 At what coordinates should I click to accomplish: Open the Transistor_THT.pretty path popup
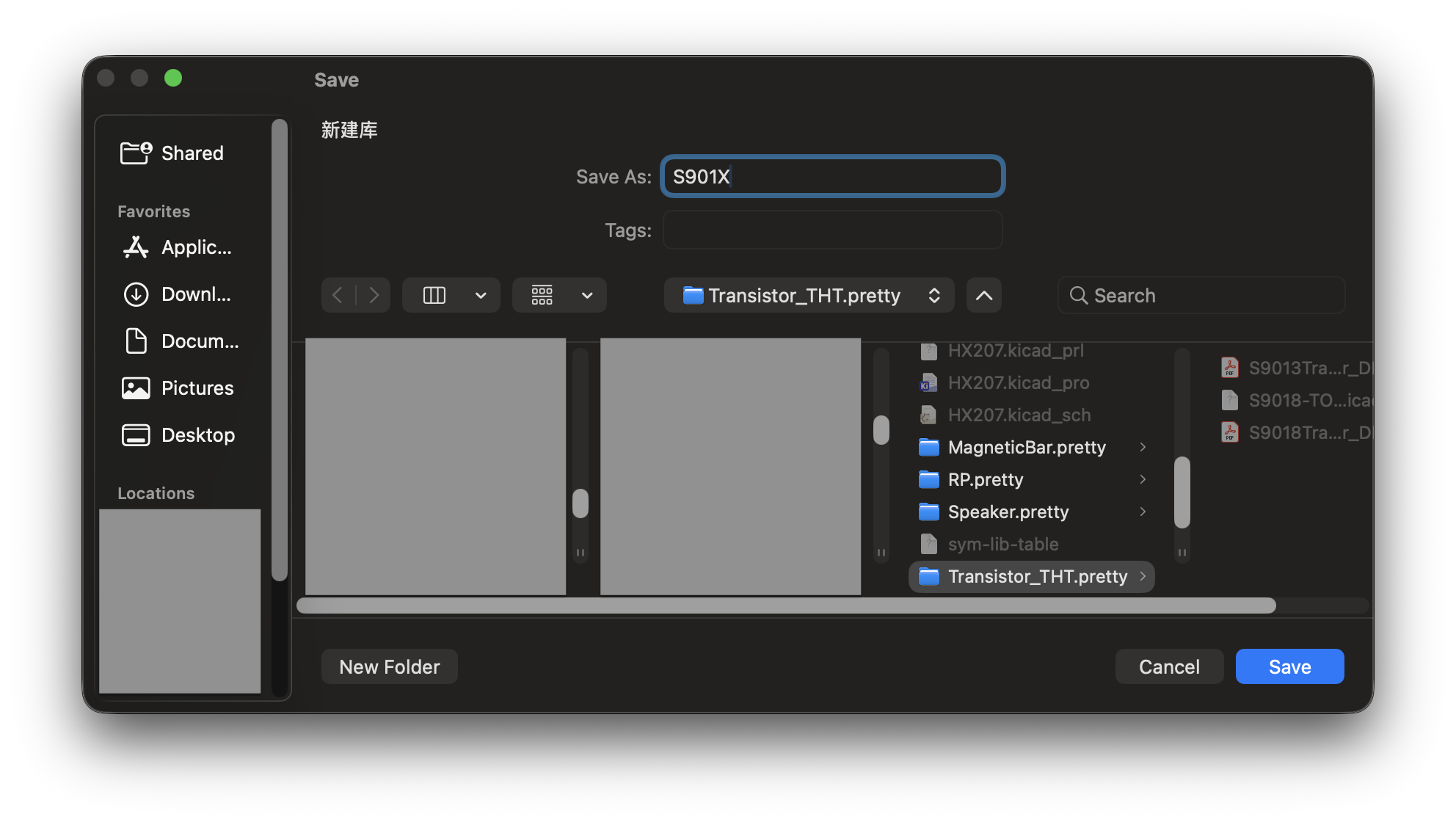tap(809, 295)
